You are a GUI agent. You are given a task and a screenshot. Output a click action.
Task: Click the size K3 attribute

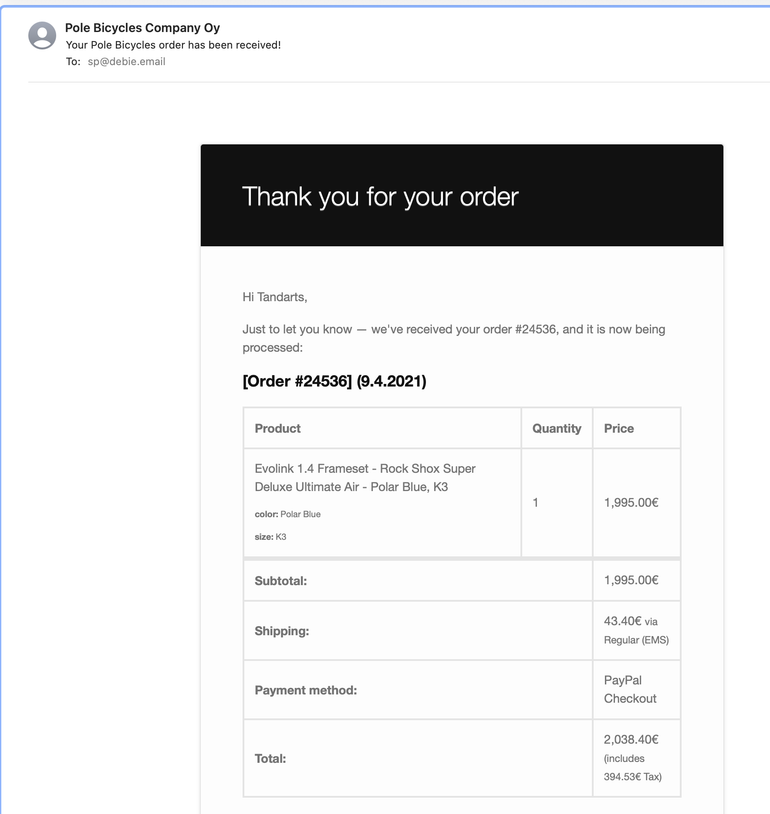point(271,537)
